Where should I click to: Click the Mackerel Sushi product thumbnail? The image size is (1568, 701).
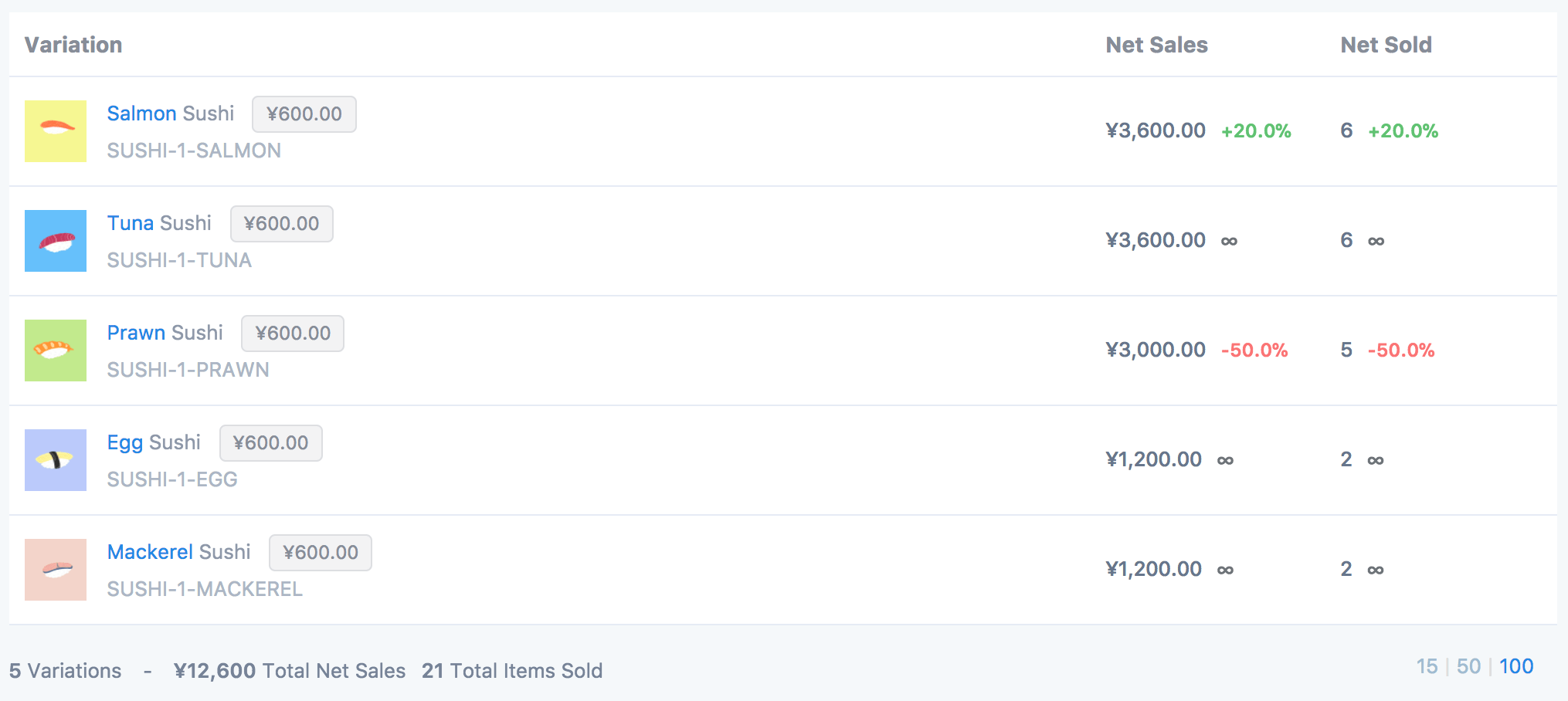tap(56, 570)
